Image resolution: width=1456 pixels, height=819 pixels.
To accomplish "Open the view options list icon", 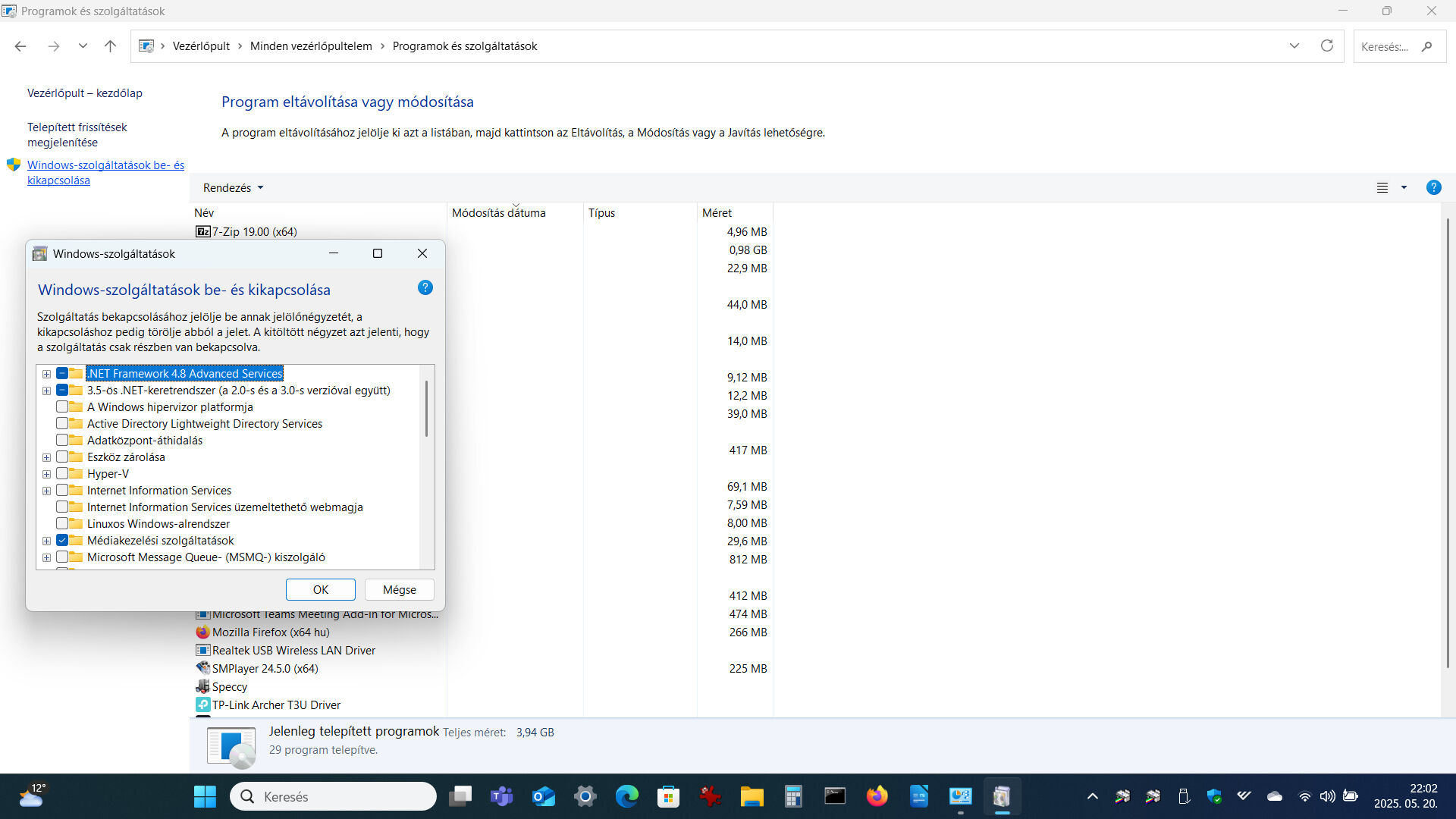I will 1382,187.
